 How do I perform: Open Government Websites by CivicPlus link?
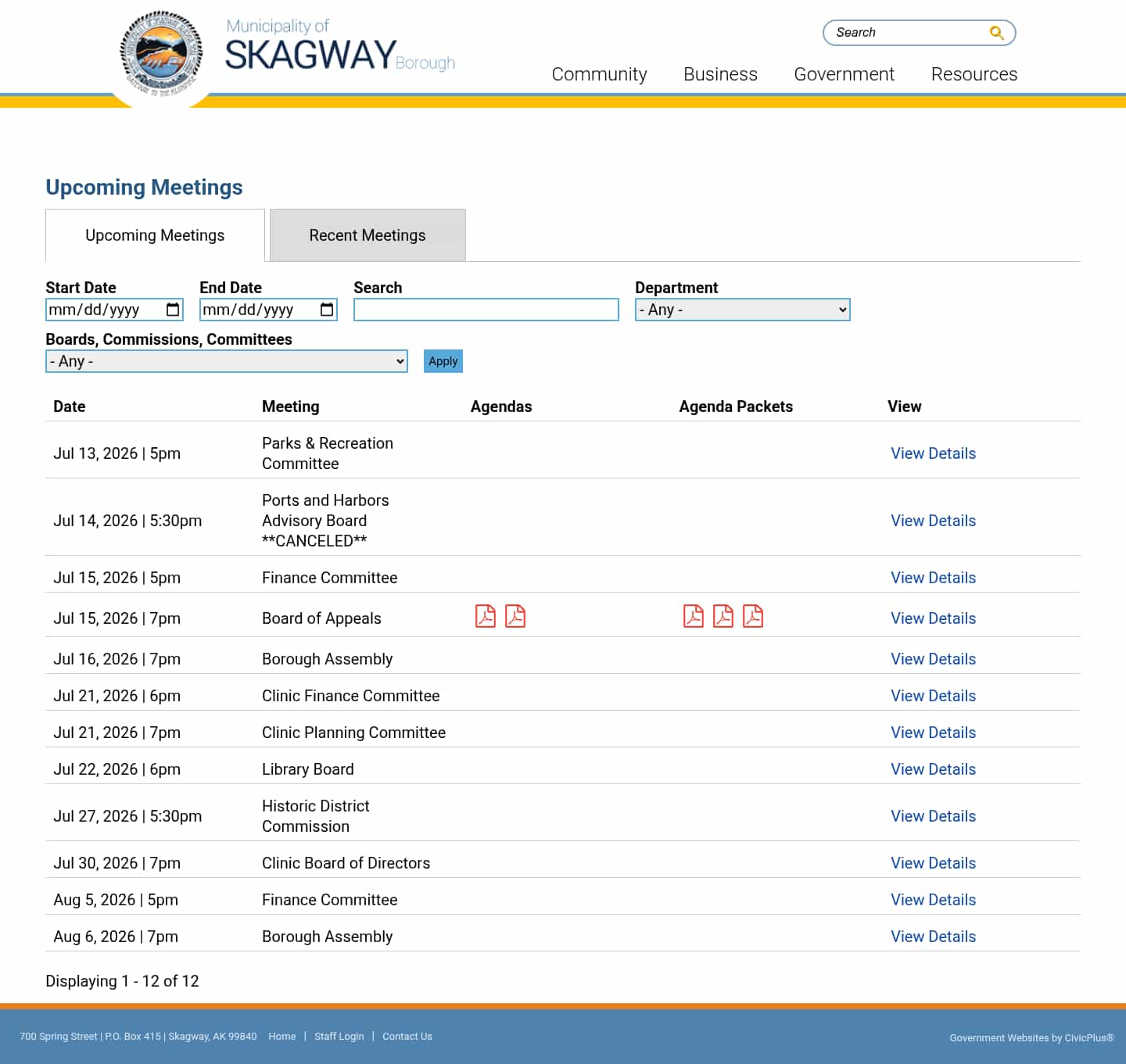[x=1031, y=1038]
